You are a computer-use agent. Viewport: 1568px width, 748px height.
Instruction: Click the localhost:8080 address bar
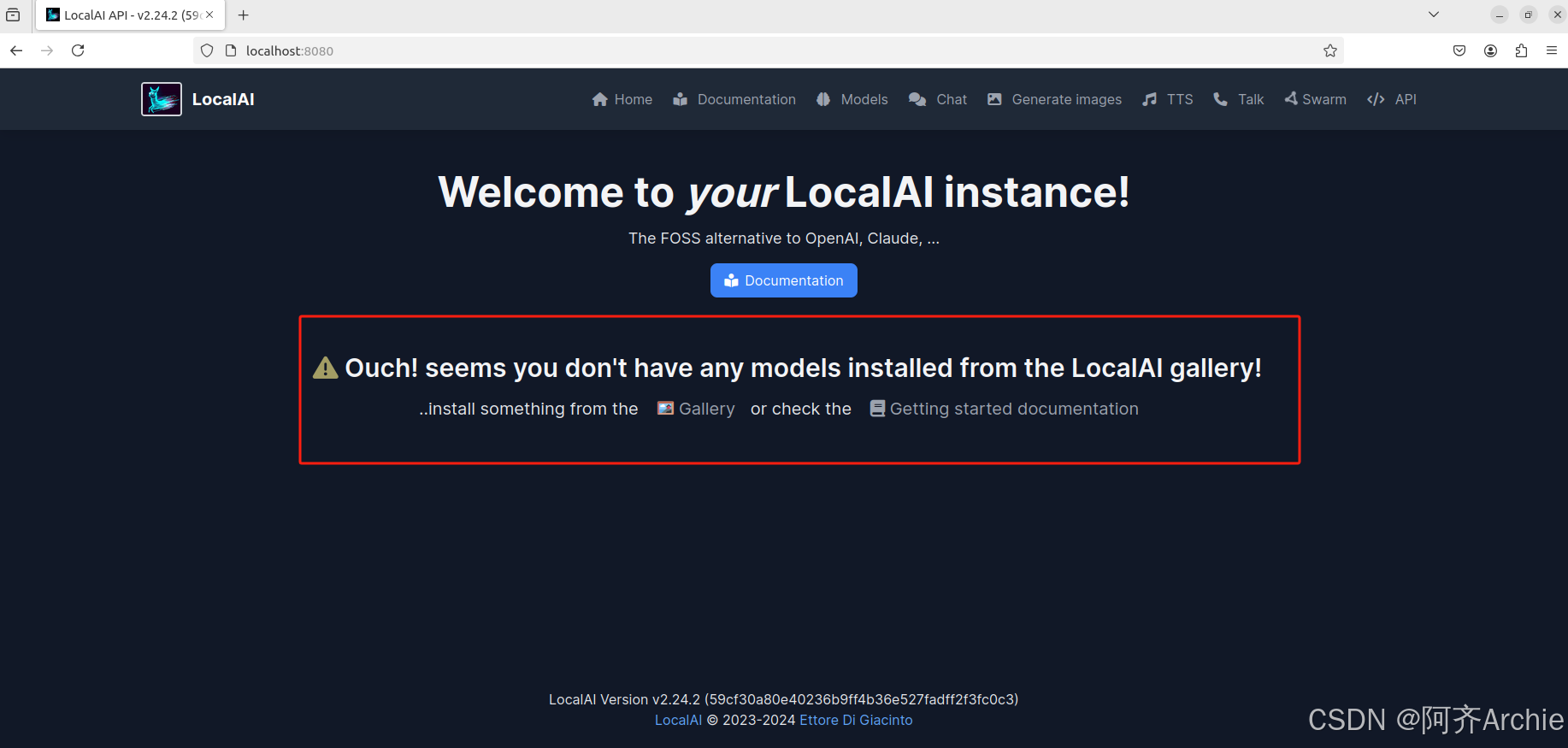click(769, 50)
